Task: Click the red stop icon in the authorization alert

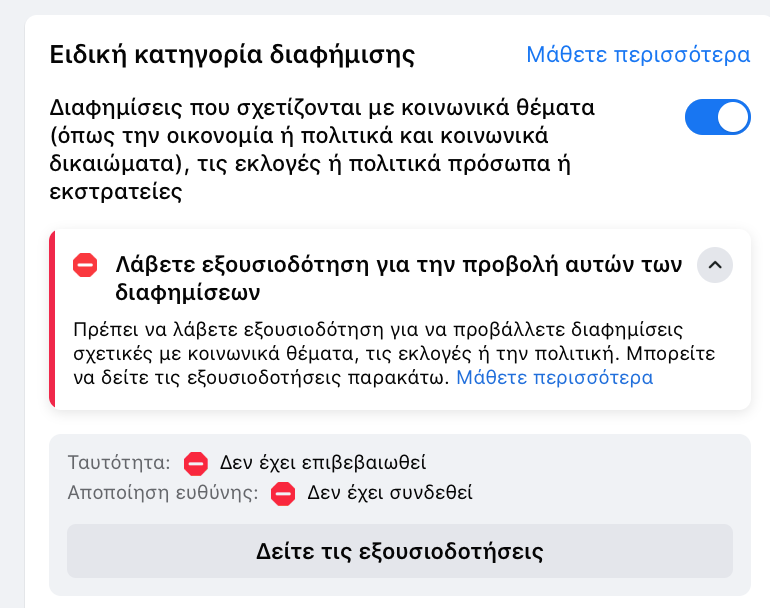Action: tap(86, 266)
